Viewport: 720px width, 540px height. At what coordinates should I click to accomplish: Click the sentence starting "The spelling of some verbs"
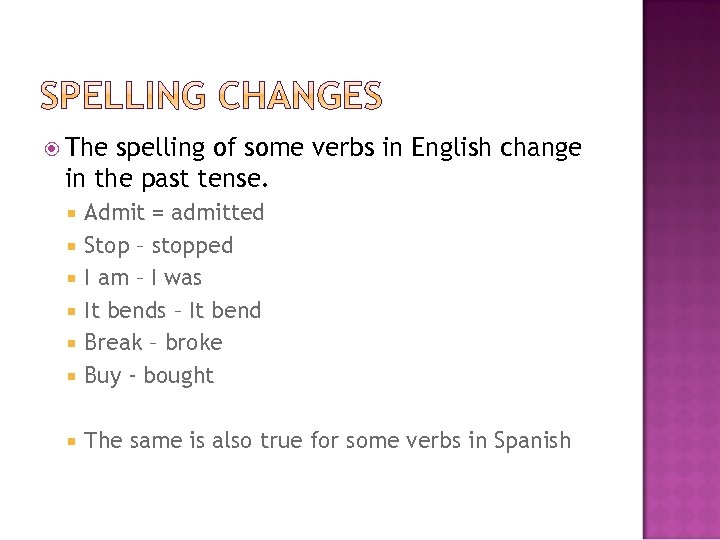click(x=324, y=149)
